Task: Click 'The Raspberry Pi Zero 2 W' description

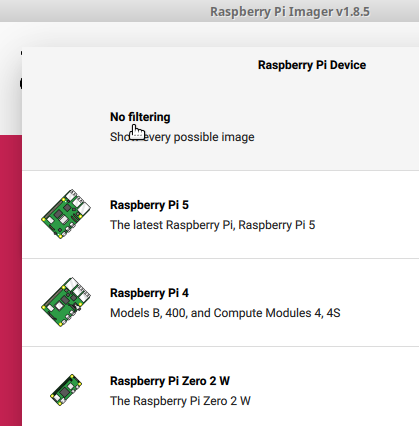Action: tap(180, 401)
